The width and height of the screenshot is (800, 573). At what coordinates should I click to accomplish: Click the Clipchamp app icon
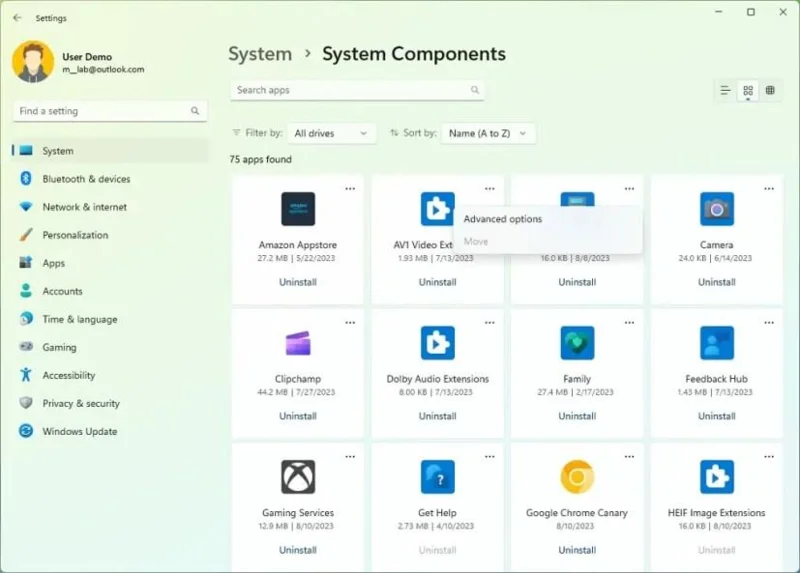pos(298,343)
